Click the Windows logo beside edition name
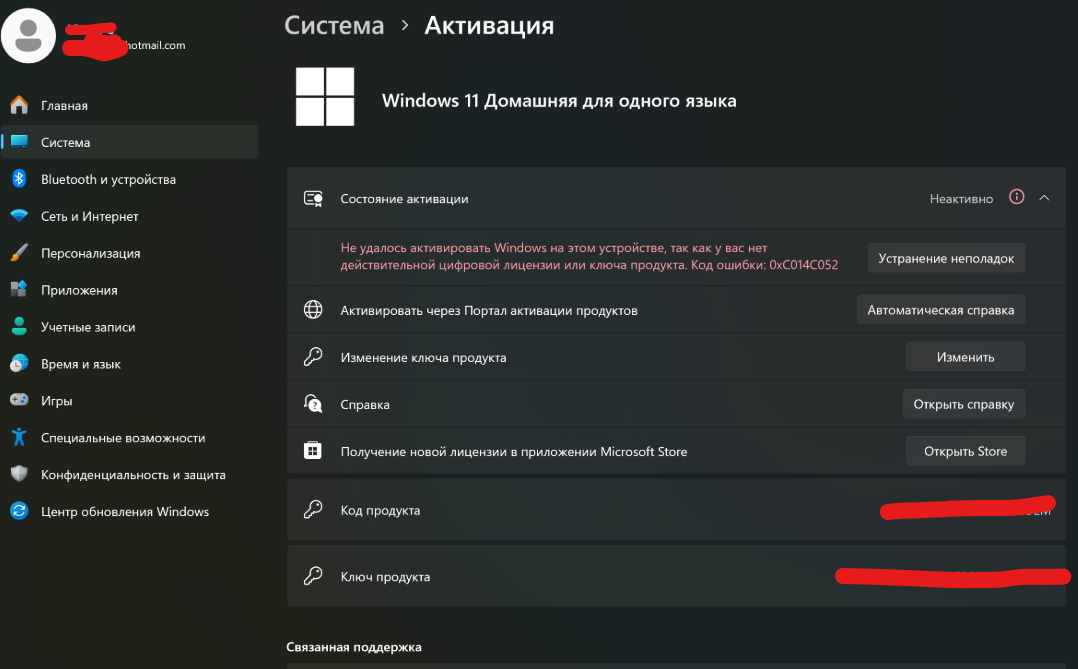Viewport: 1078px width, 669px height. [x=325, y=96]
